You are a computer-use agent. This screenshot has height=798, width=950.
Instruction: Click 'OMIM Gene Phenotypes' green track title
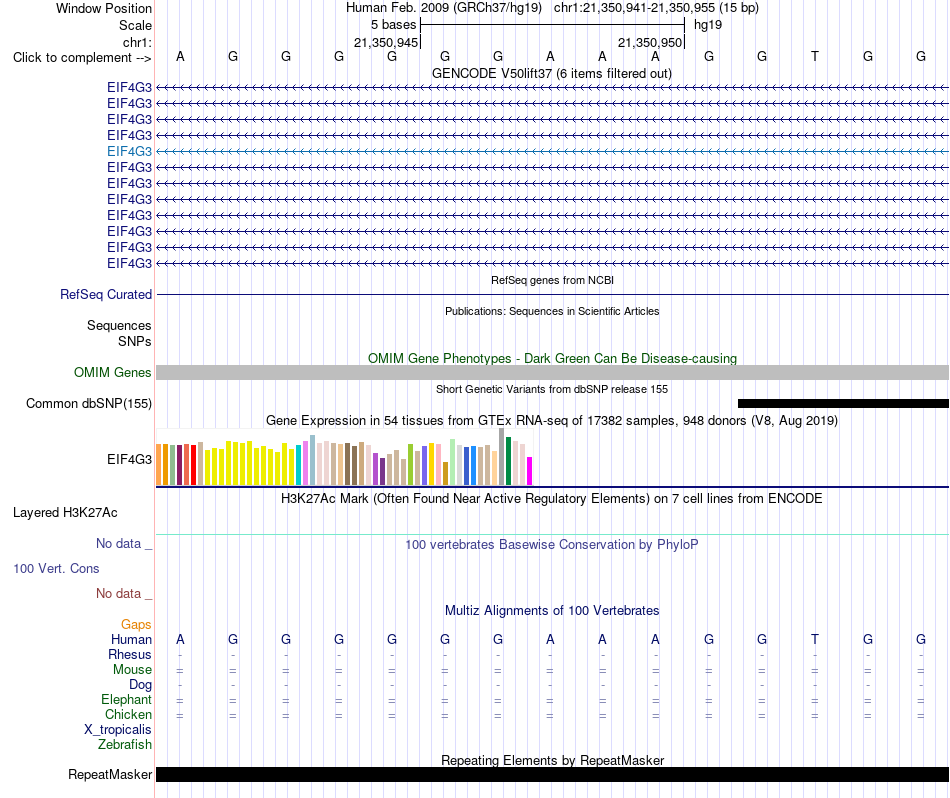click(552, 358)
